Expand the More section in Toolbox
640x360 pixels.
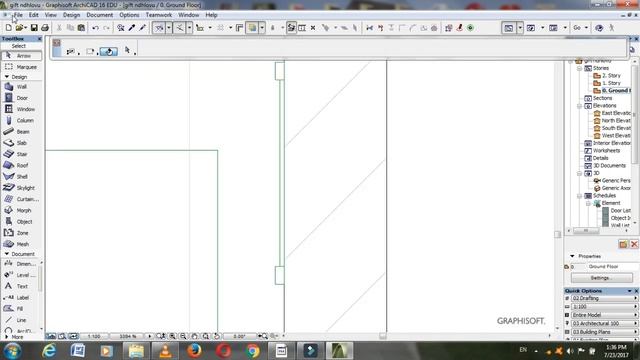[7, 337]
